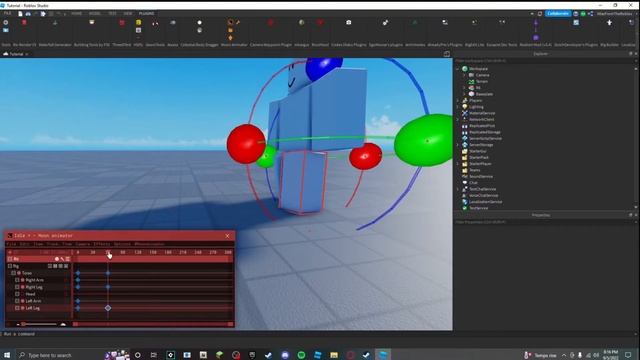Switch to the PLUGINS ribbon tab
The height and width of the screenshot is (360, 640).
[x=147, y=13]
